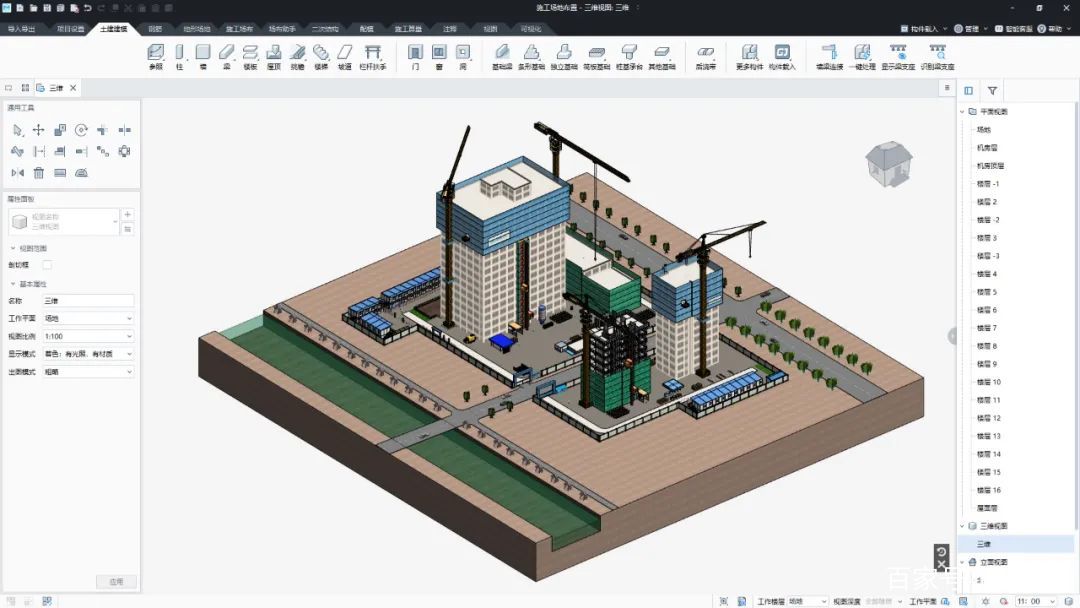Select floor 16 in the view tree

(988, 490)
